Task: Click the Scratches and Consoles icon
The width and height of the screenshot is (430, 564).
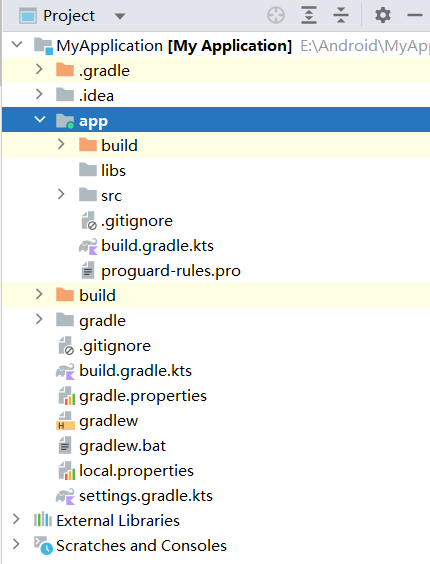Action: point(44,545)
